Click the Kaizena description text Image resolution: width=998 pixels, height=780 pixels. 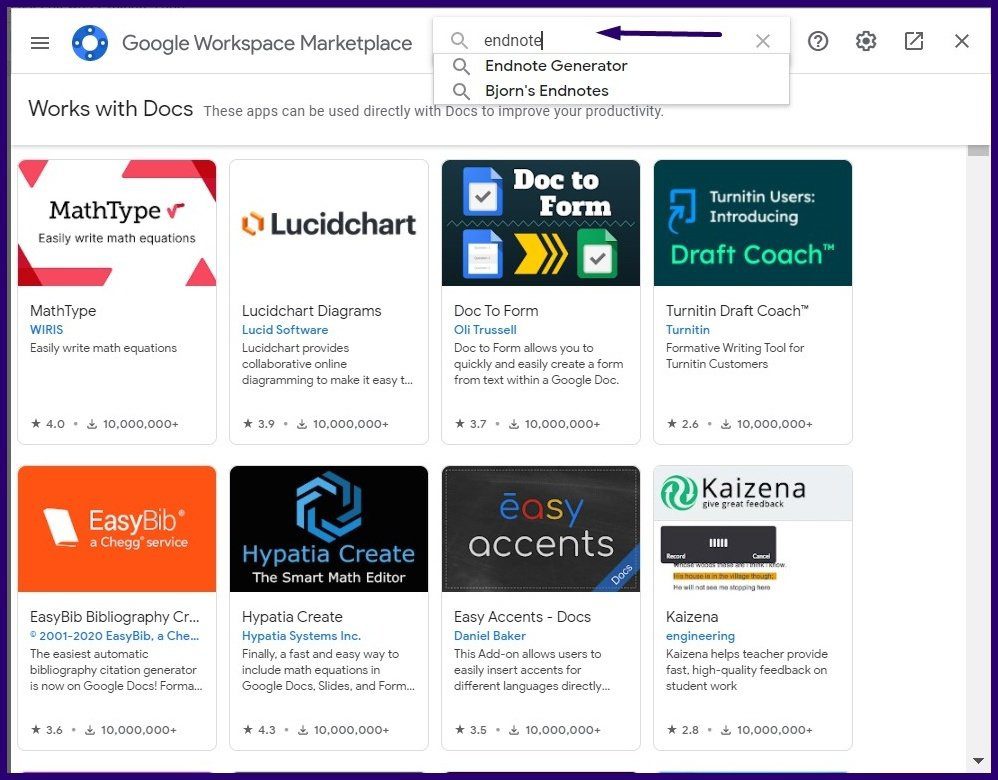[747, 670]
